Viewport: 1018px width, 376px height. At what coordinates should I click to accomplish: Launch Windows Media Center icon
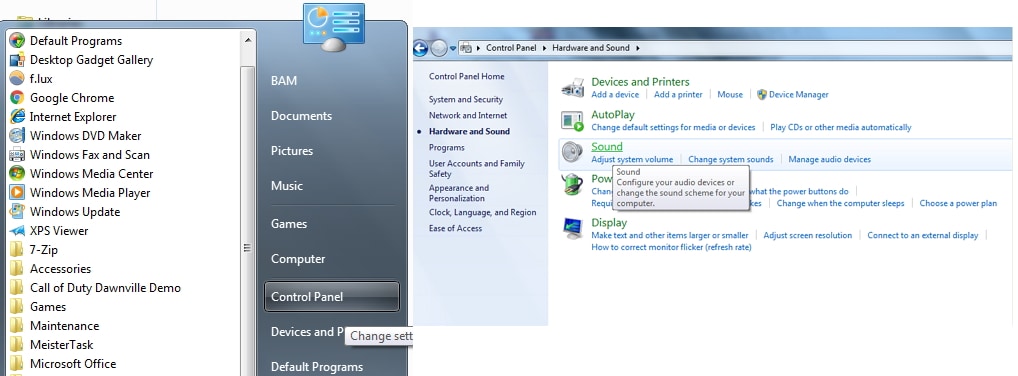(17, 173)
